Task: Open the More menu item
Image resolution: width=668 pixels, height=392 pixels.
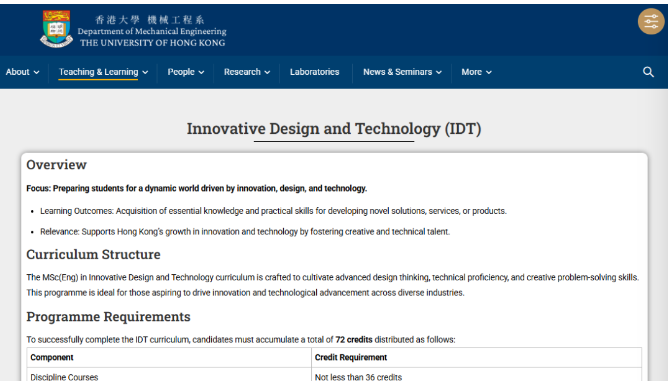Action: point(472,72)
